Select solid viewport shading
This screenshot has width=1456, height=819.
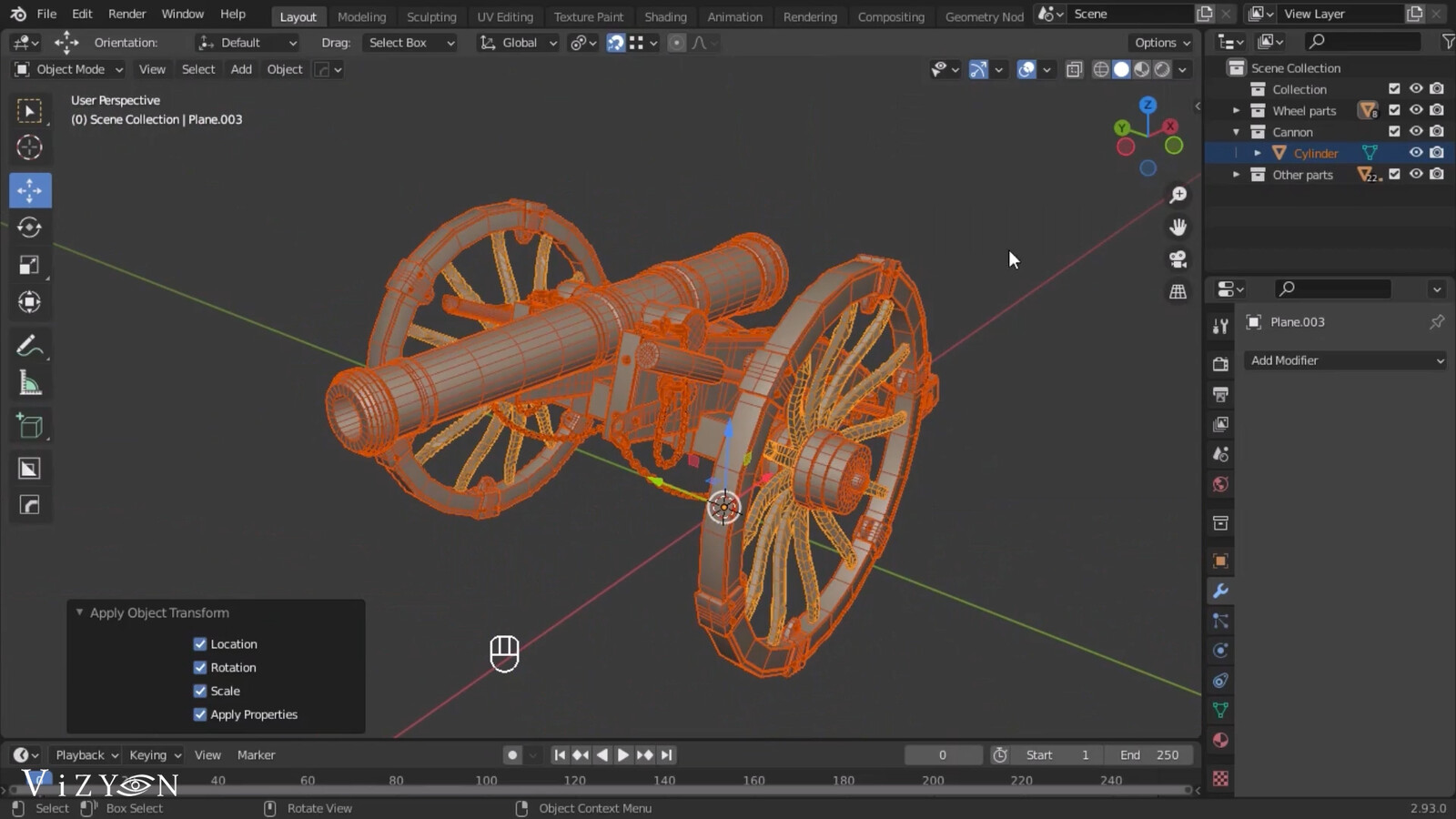(1121, 69)
